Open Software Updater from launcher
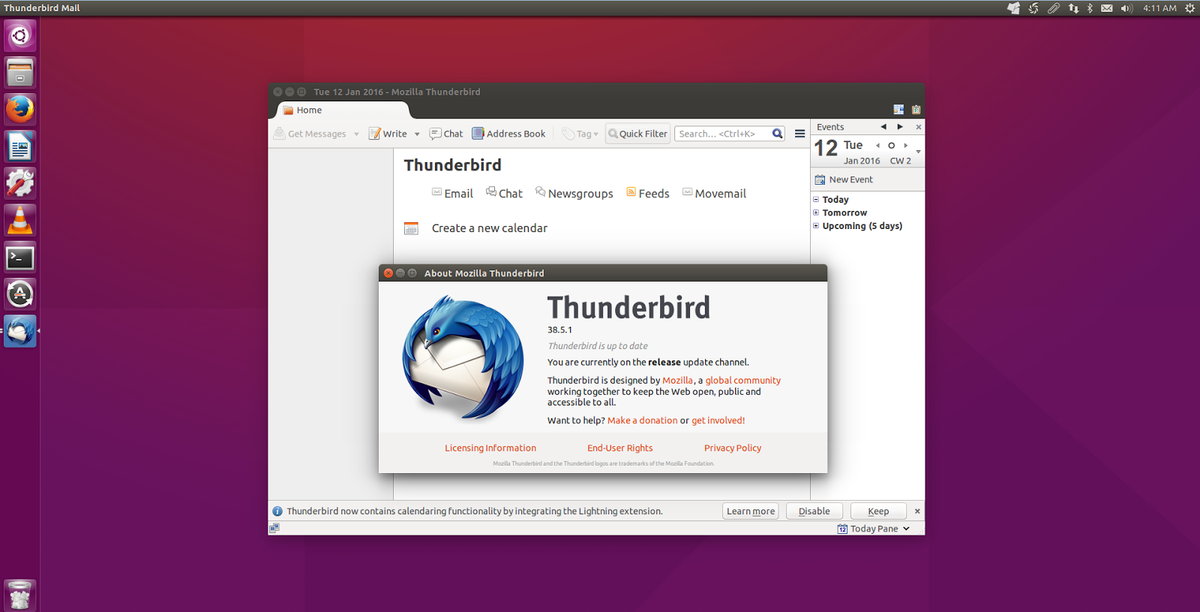 20,294
